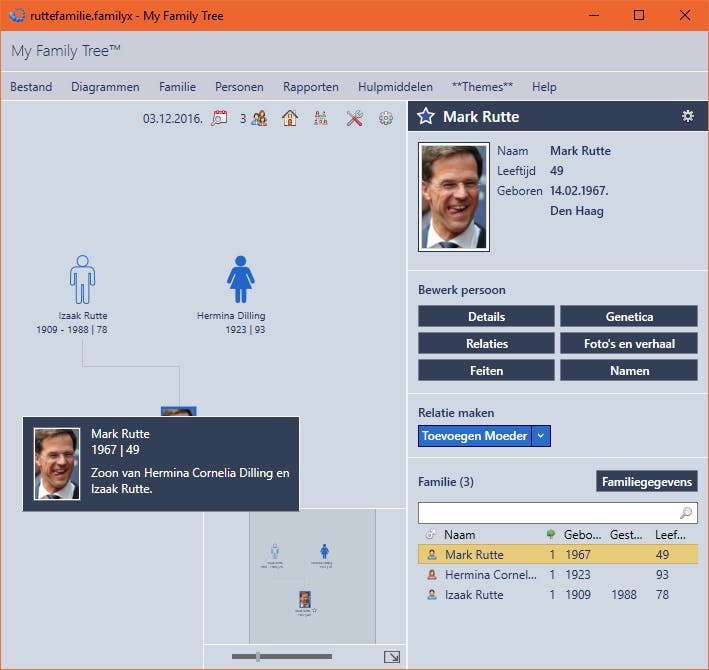This screenshot has height=670, width=709.
Task: Select Izaak Rutte male figure in tree
Action: coord(82,279)
